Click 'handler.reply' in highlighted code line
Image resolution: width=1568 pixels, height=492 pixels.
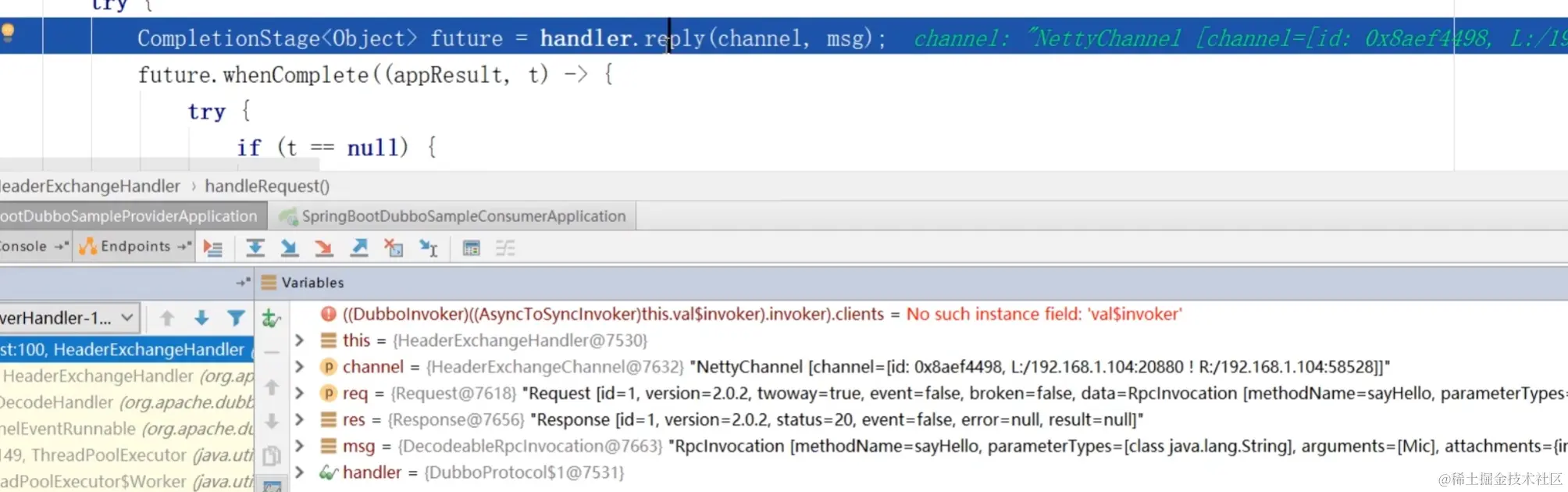click(622, 38)
